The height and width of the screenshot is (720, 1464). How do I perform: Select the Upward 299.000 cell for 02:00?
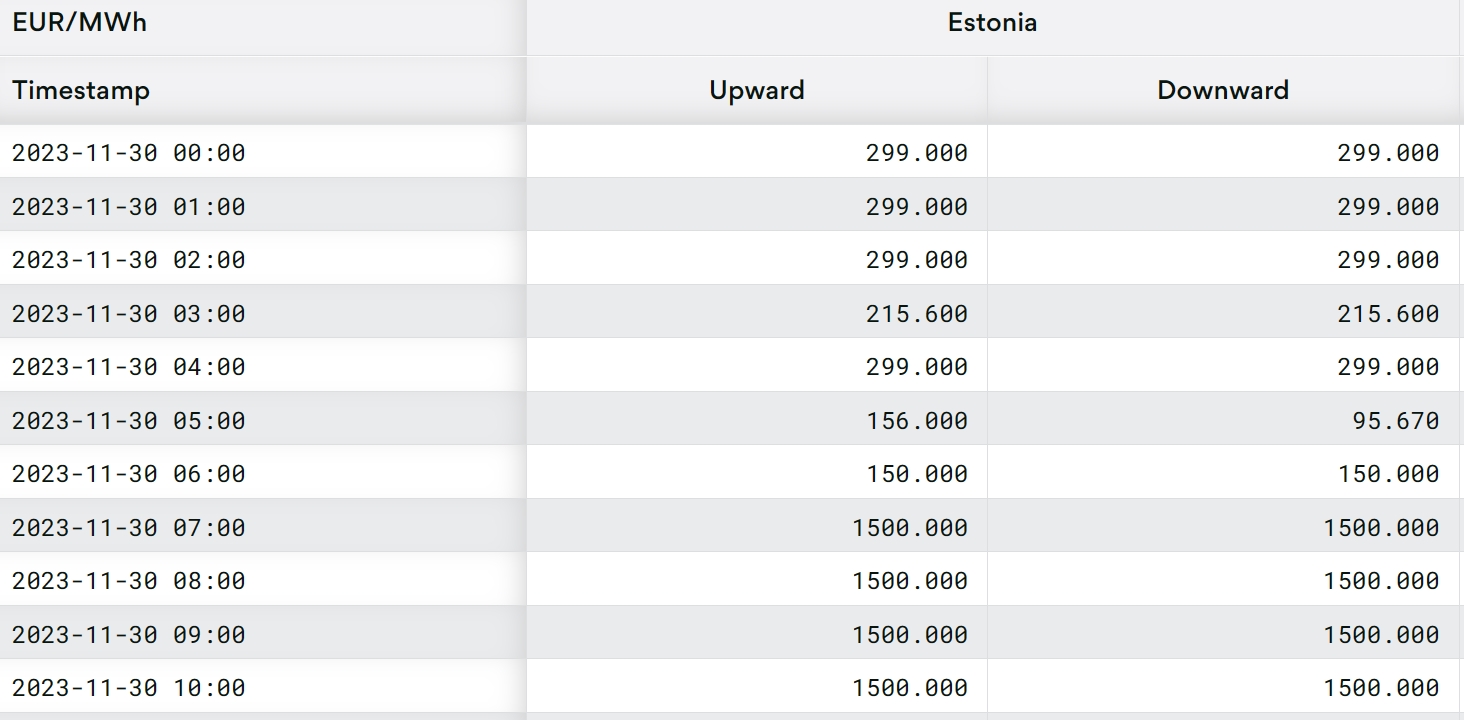point(916,260)
